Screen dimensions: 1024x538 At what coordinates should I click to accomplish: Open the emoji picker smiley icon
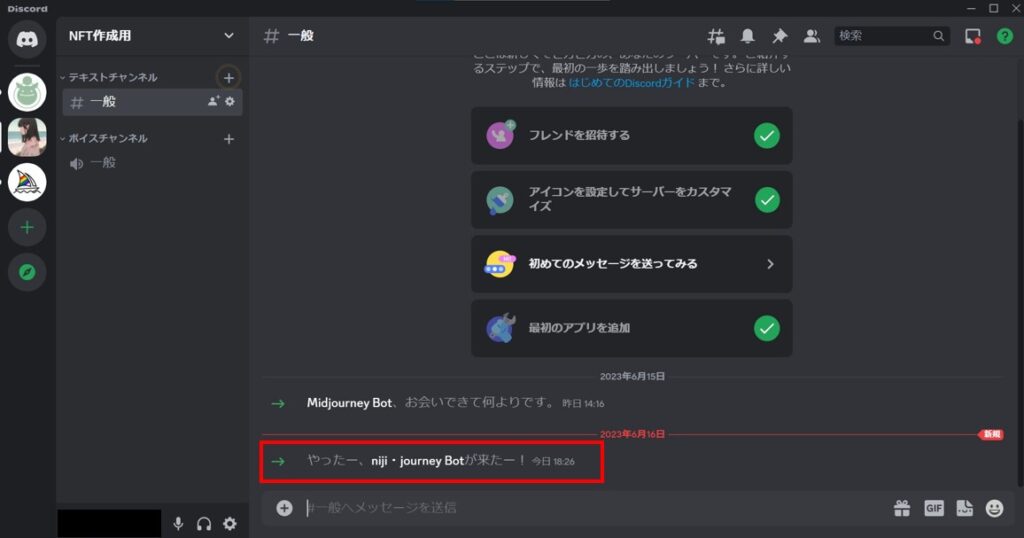(x=995, y=508)
